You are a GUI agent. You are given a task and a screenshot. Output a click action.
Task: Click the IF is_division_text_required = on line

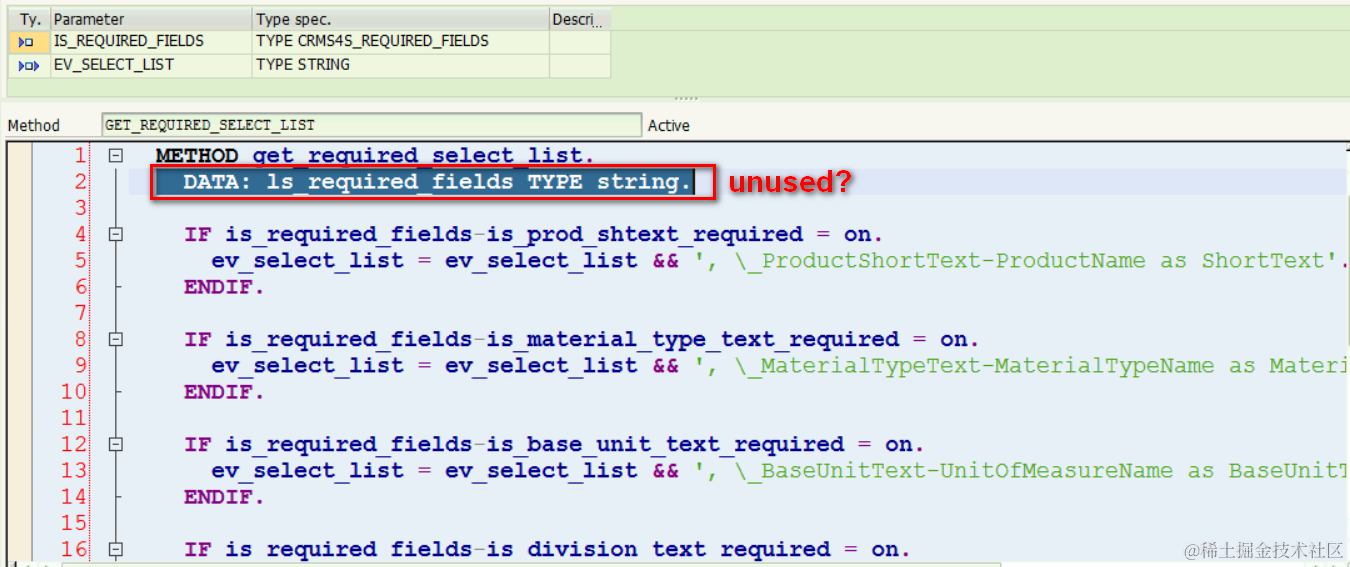(x=547, y=549)
